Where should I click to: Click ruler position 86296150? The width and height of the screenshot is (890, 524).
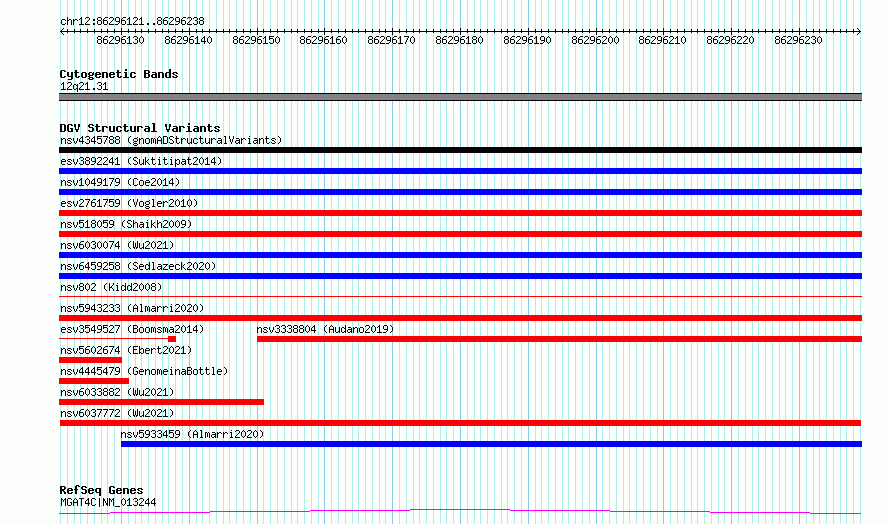pyautogui.click(x=257, y=40)
